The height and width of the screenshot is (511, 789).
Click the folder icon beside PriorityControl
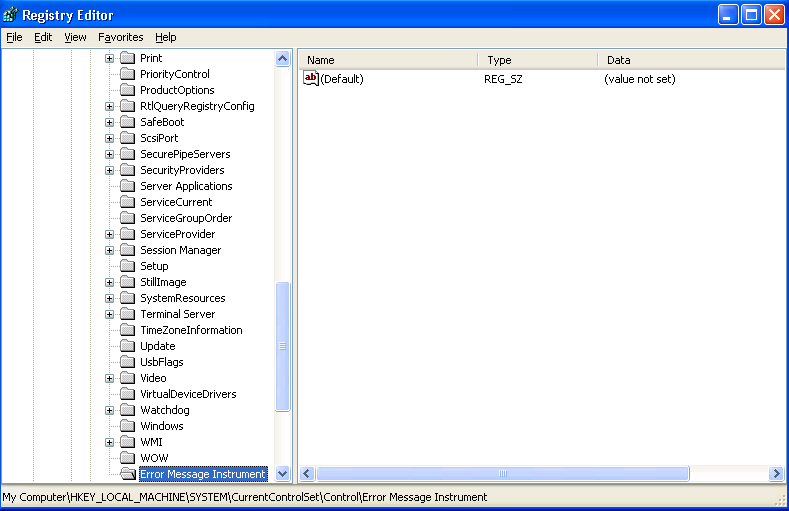[127, 74]
